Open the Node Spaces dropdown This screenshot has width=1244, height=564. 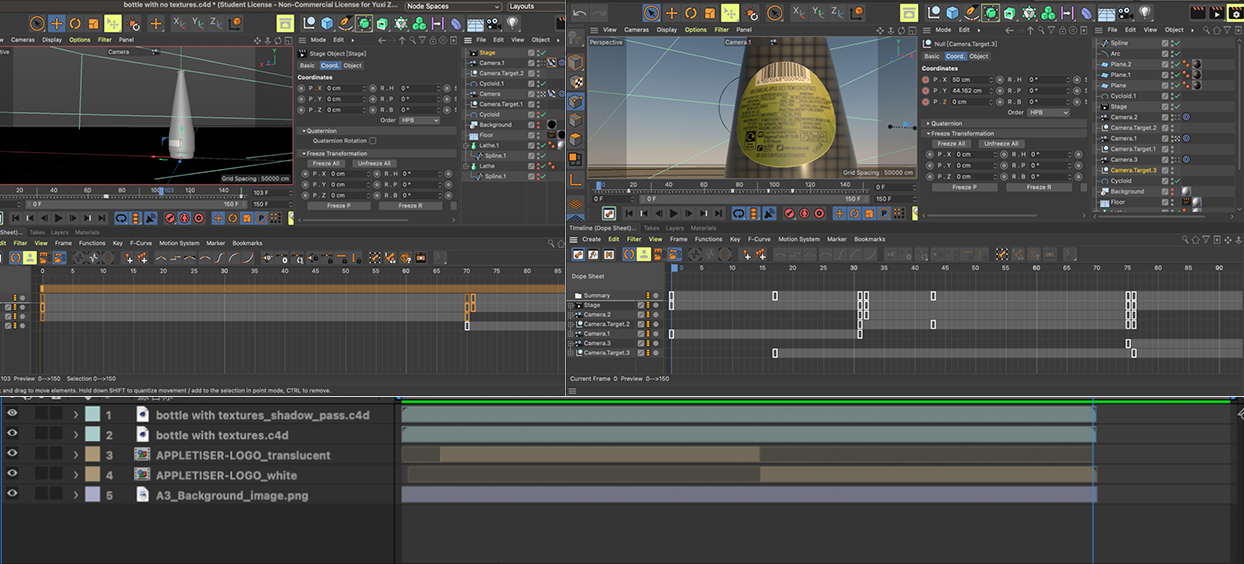pyautogui.click(x=452, y=6)
